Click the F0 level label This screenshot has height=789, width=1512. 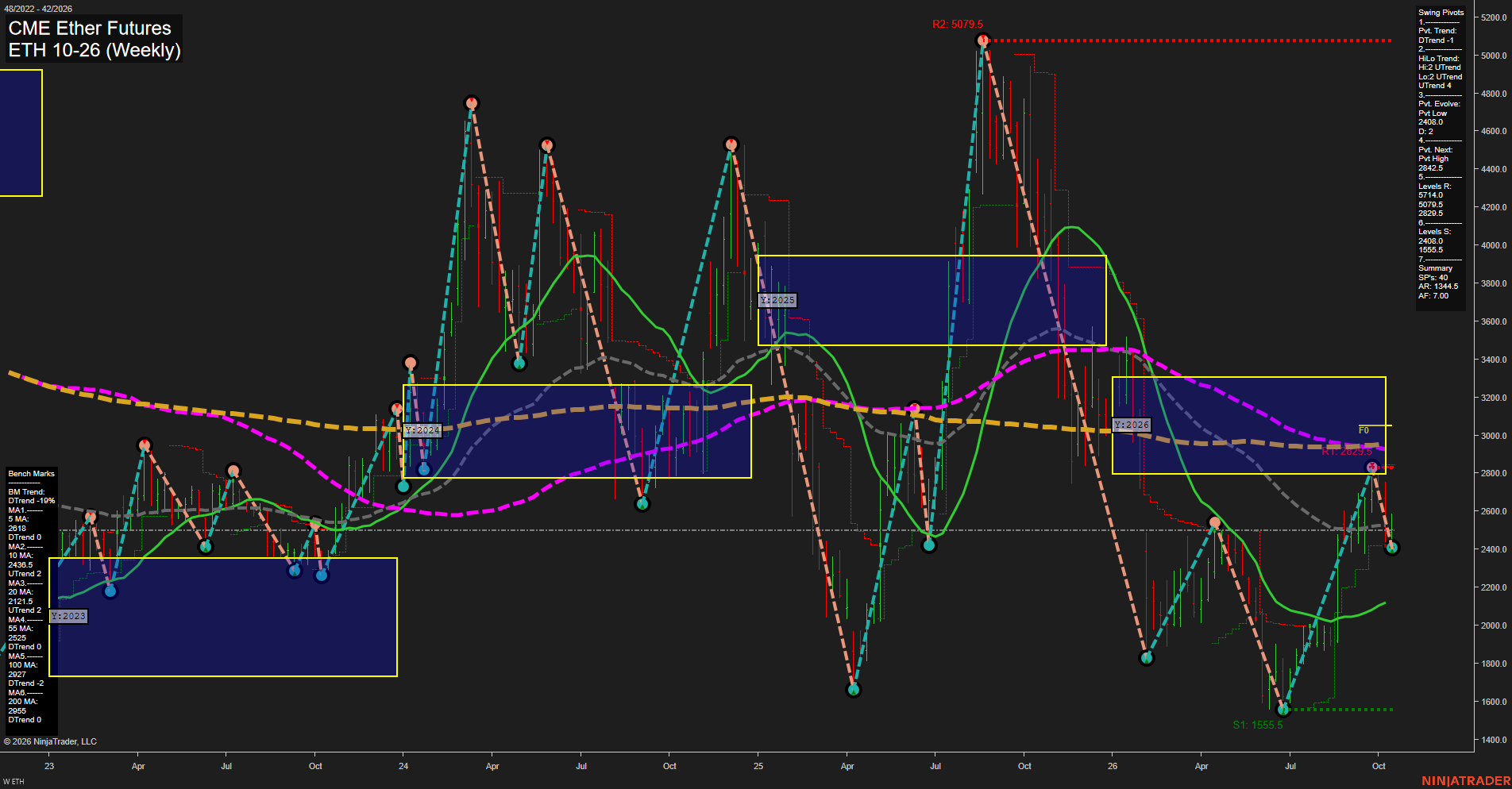(1363, 430)
